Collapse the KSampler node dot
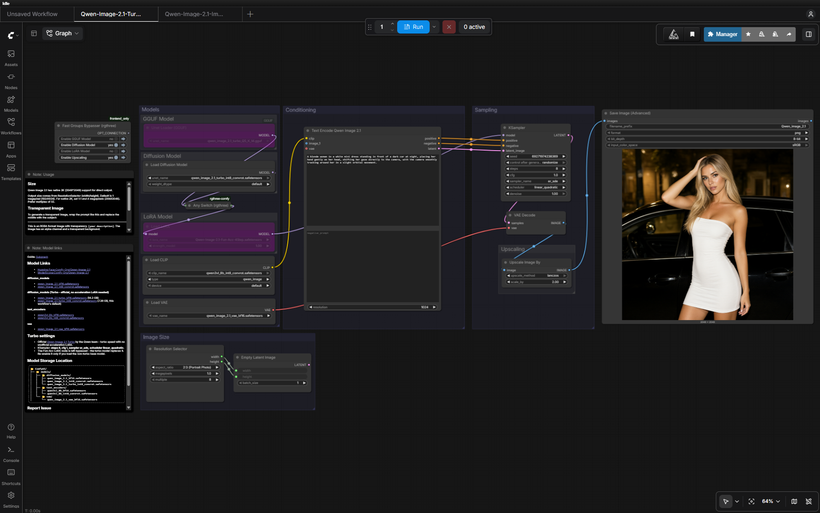Screen dimensions: 820x513 tap(505, 128)
